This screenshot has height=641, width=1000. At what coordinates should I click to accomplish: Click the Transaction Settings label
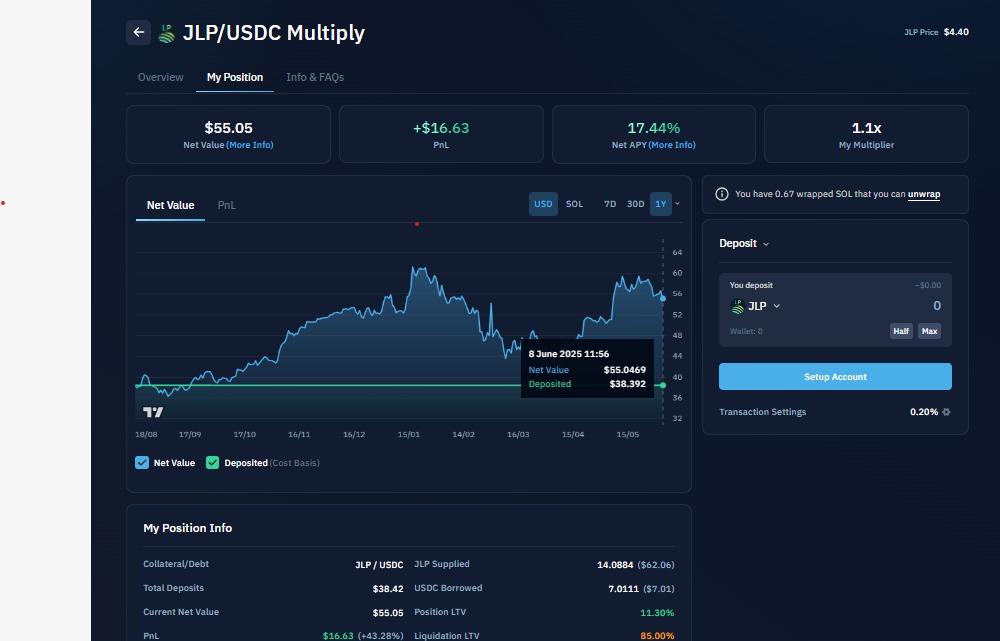coord(762,412)
